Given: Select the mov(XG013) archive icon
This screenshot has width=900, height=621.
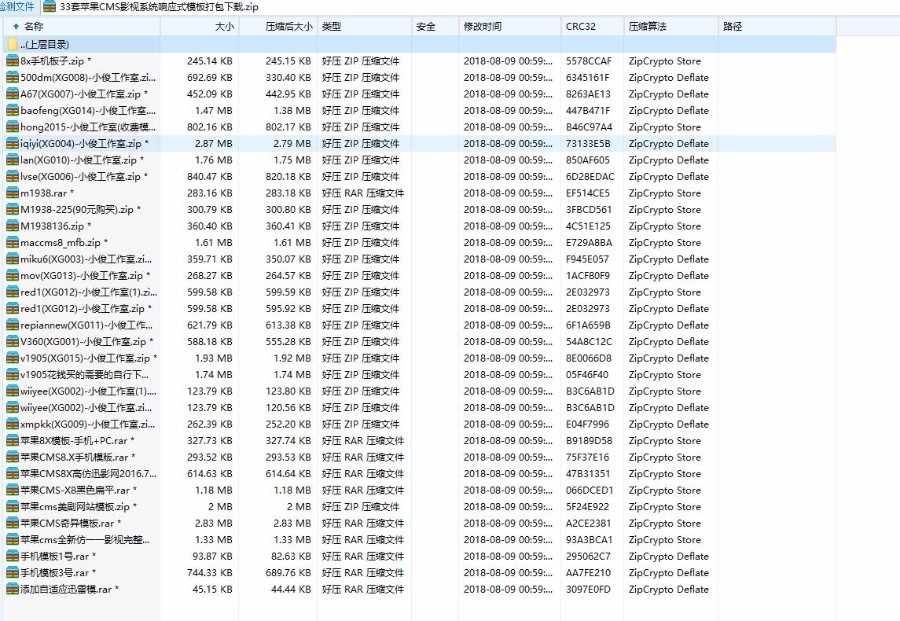Looking at the screenshot, I should coord(12,275).
